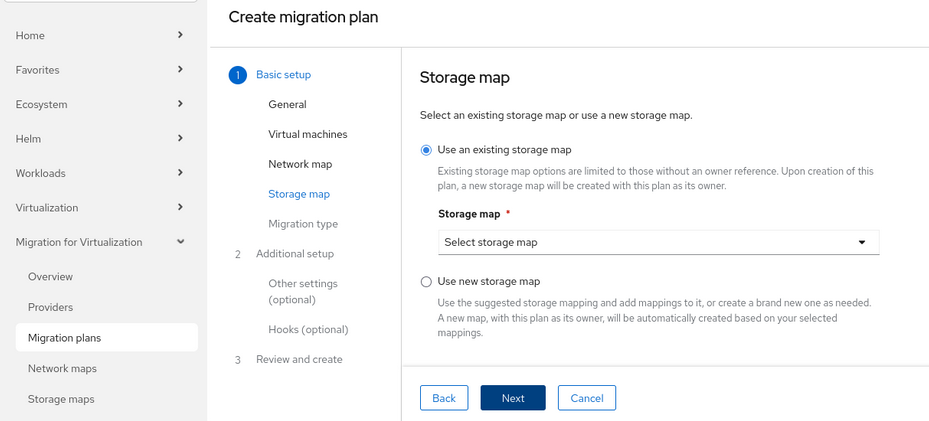The image size is (929, 421).
Task: Open Providers in the sidebar
Action: 50,307
